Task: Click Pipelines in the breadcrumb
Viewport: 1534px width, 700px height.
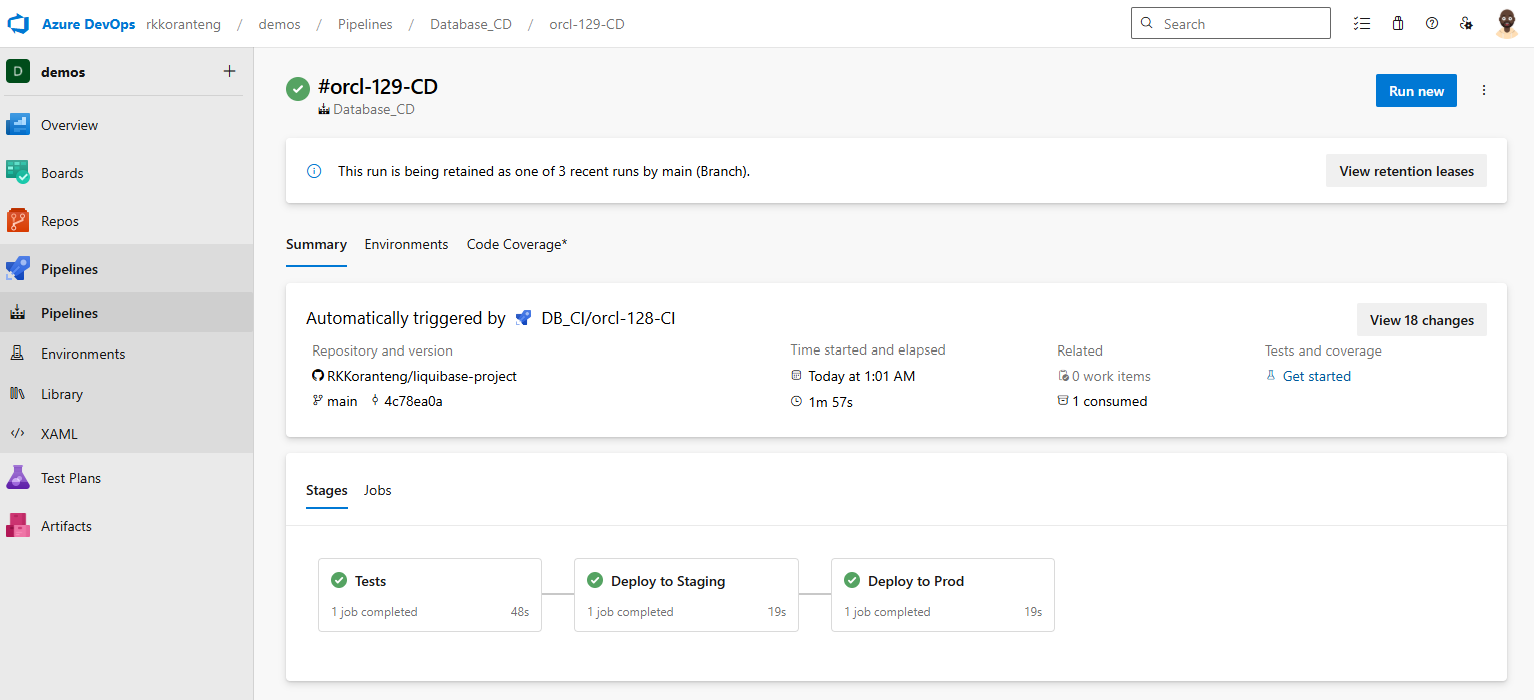Action: tap(365, 24)
